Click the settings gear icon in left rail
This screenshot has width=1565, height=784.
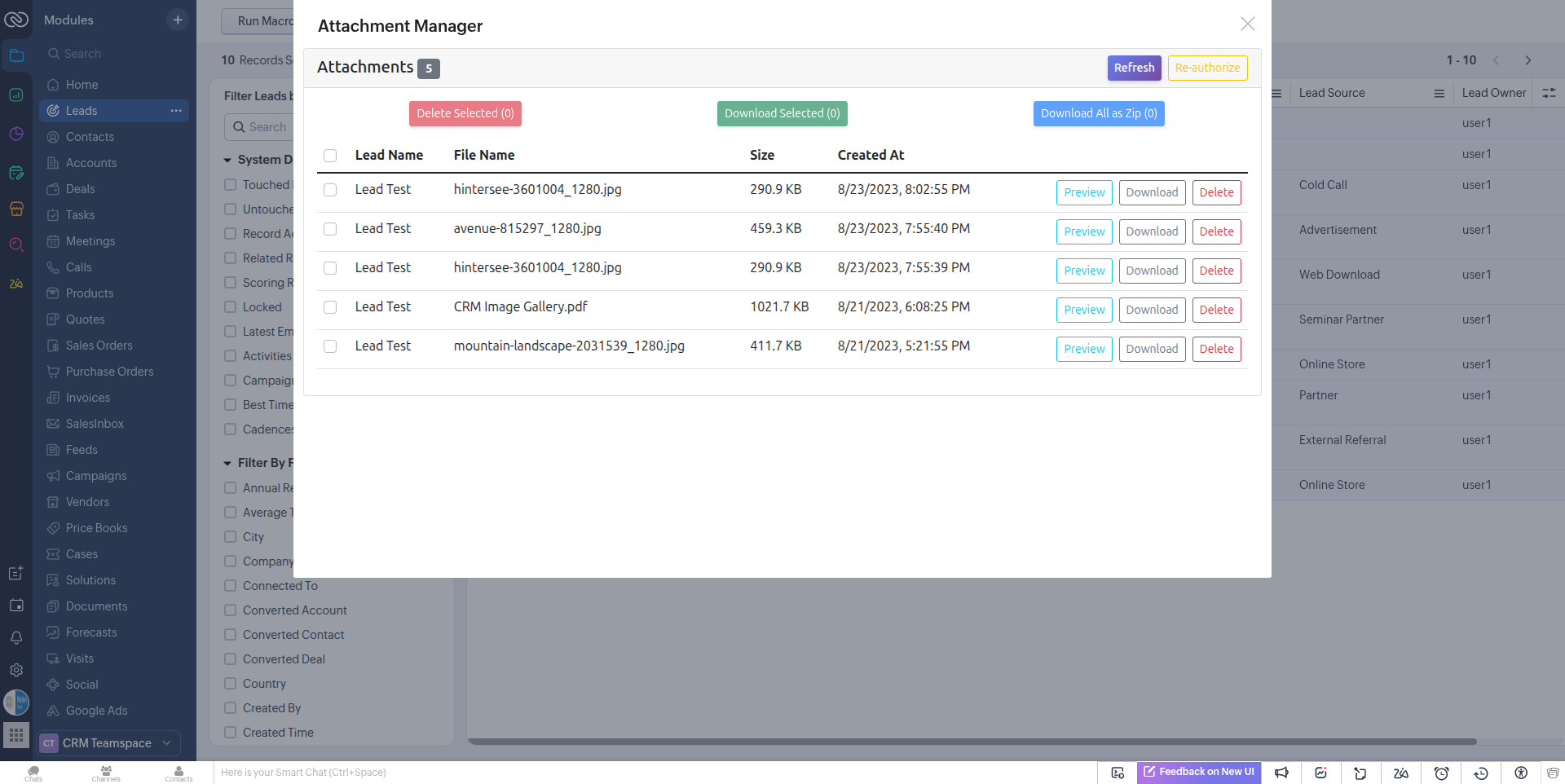16,670
